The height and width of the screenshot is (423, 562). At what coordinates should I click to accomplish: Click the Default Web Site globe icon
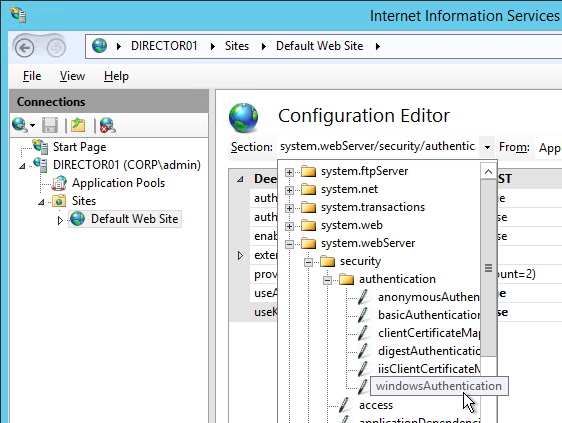(x=77, y=219)
